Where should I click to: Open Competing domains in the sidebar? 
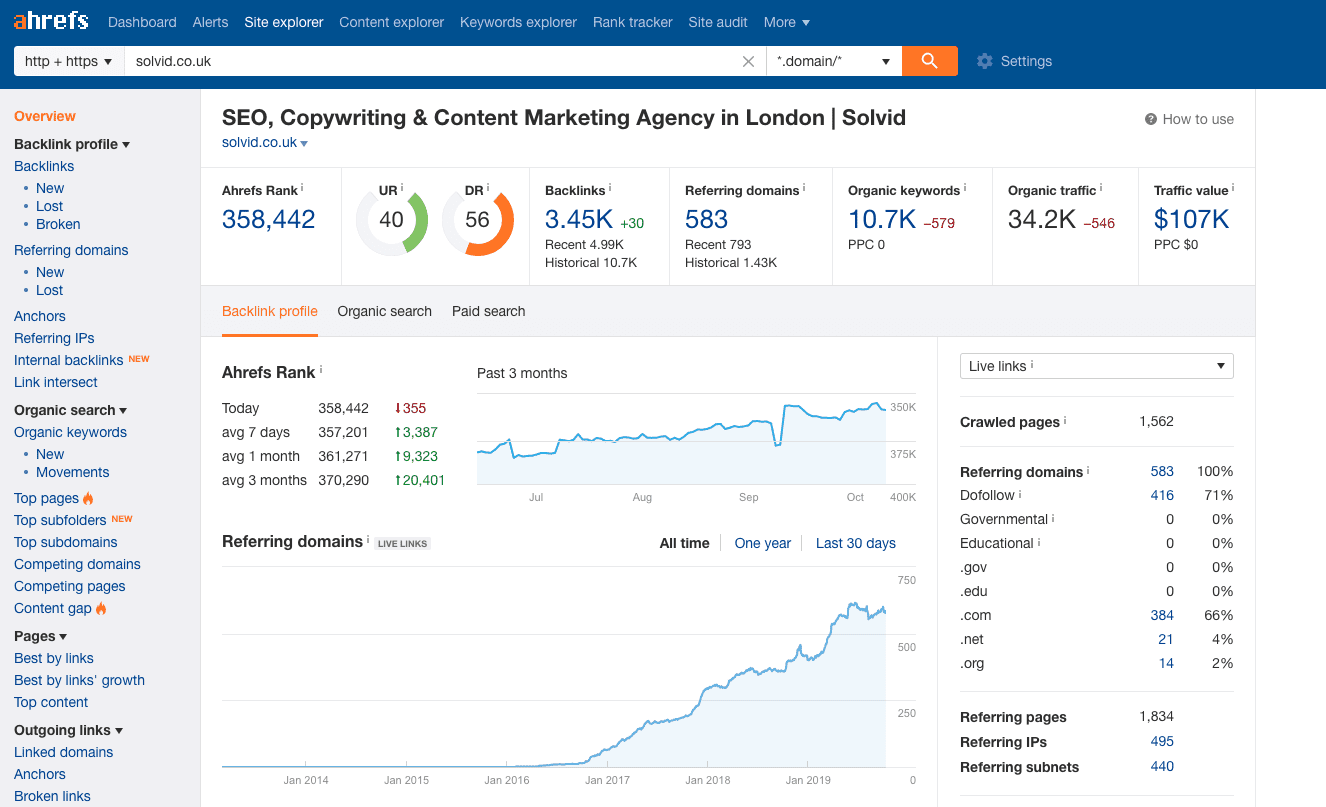coord(77,564)
